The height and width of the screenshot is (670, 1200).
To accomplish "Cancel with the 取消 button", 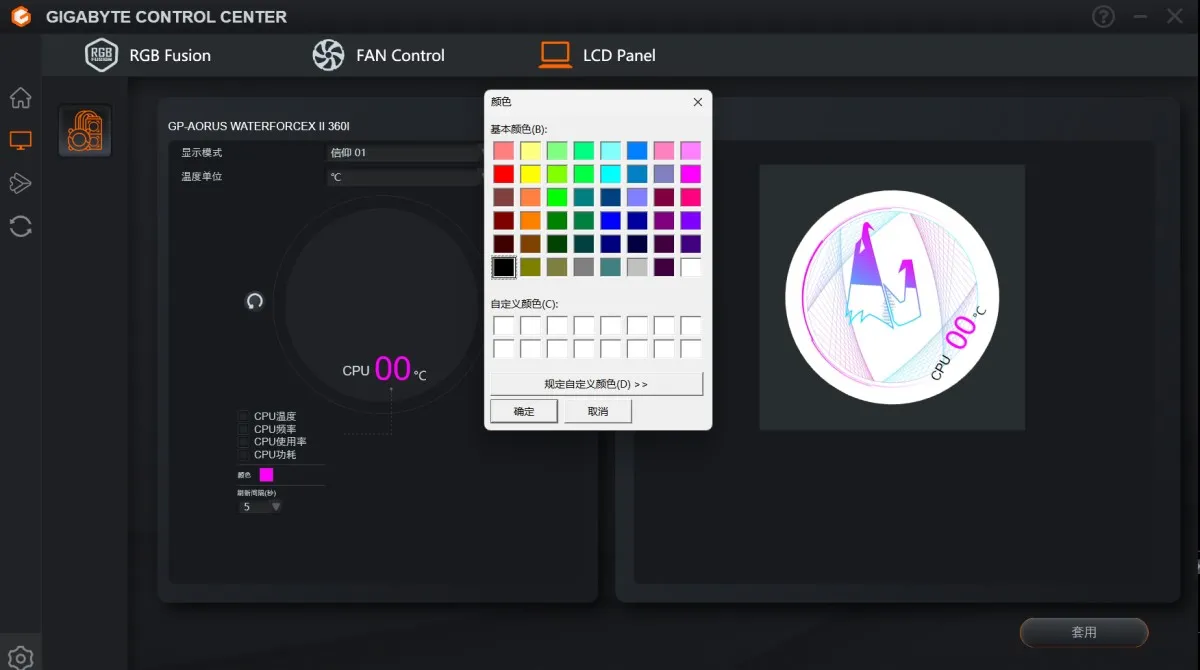I will point(598,411).
